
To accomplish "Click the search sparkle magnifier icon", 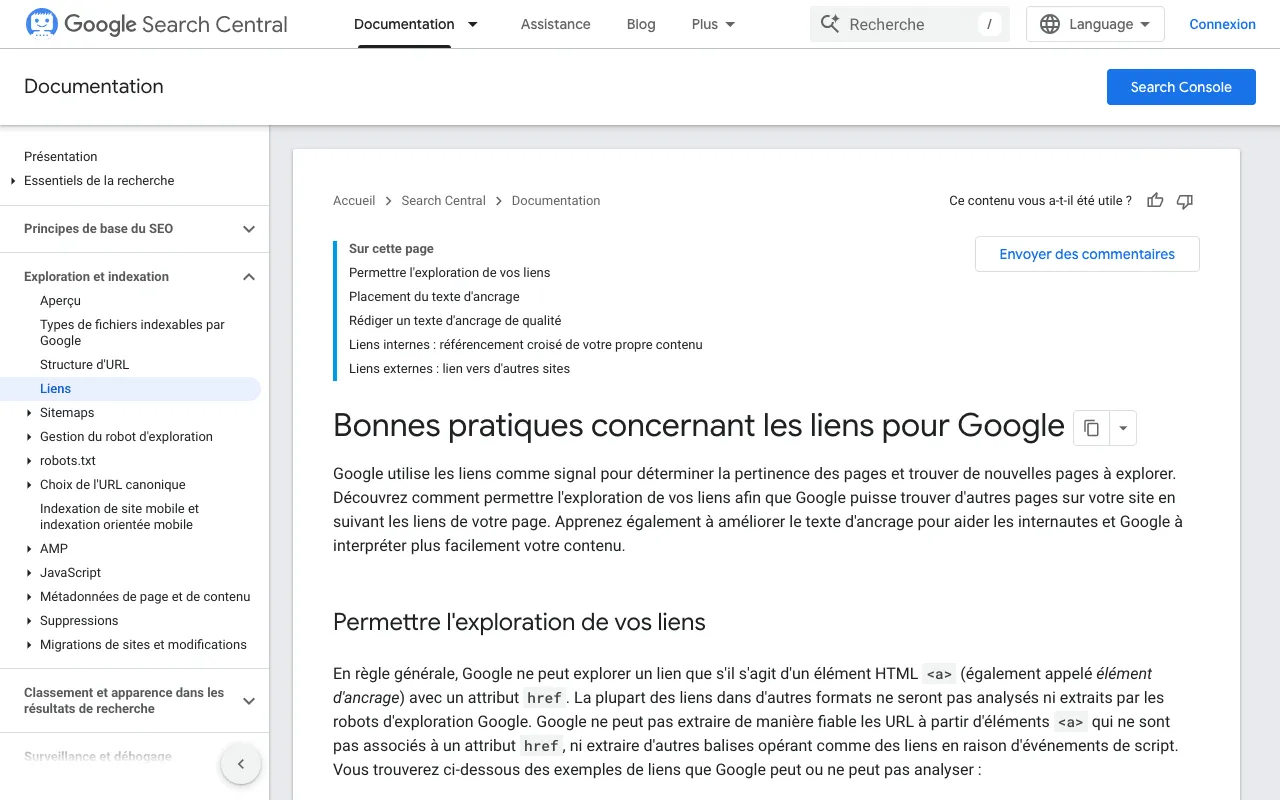I will tap(830, 24).
